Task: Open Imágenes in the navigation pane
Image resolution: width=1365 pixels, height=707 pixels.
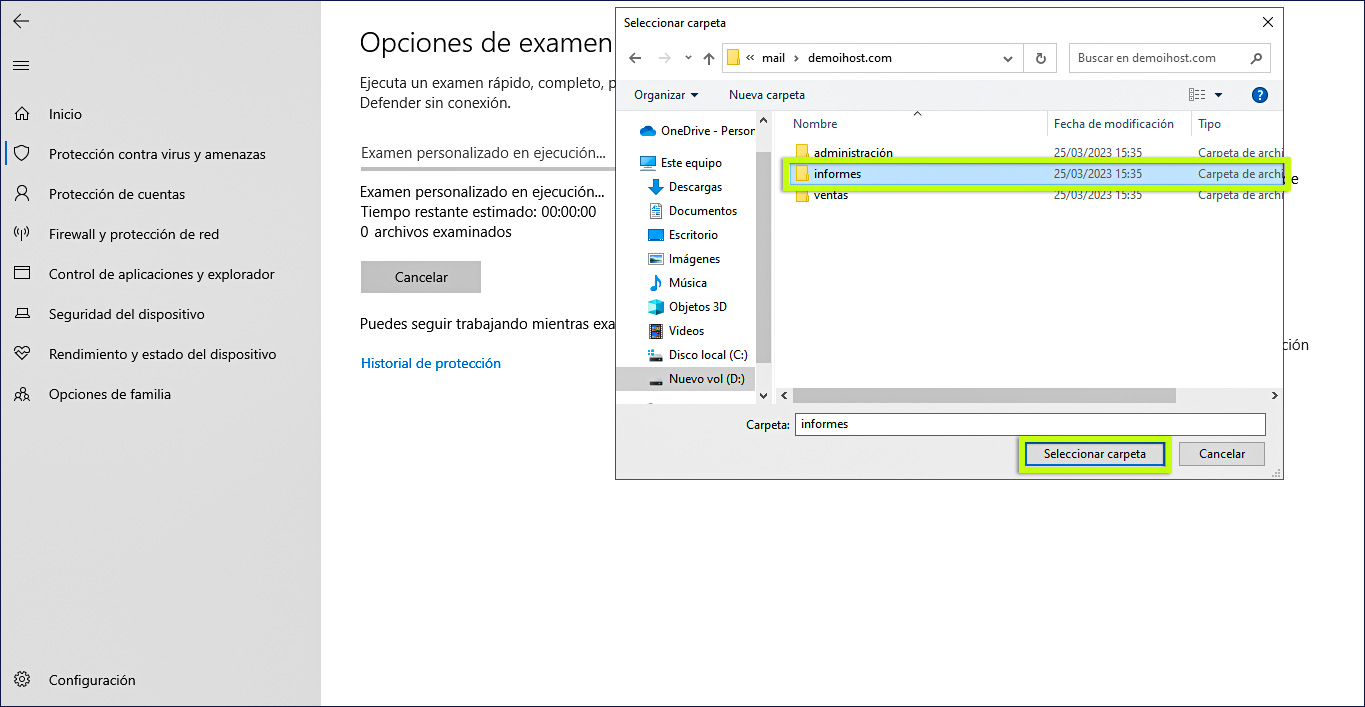Action: coord(684,259)
